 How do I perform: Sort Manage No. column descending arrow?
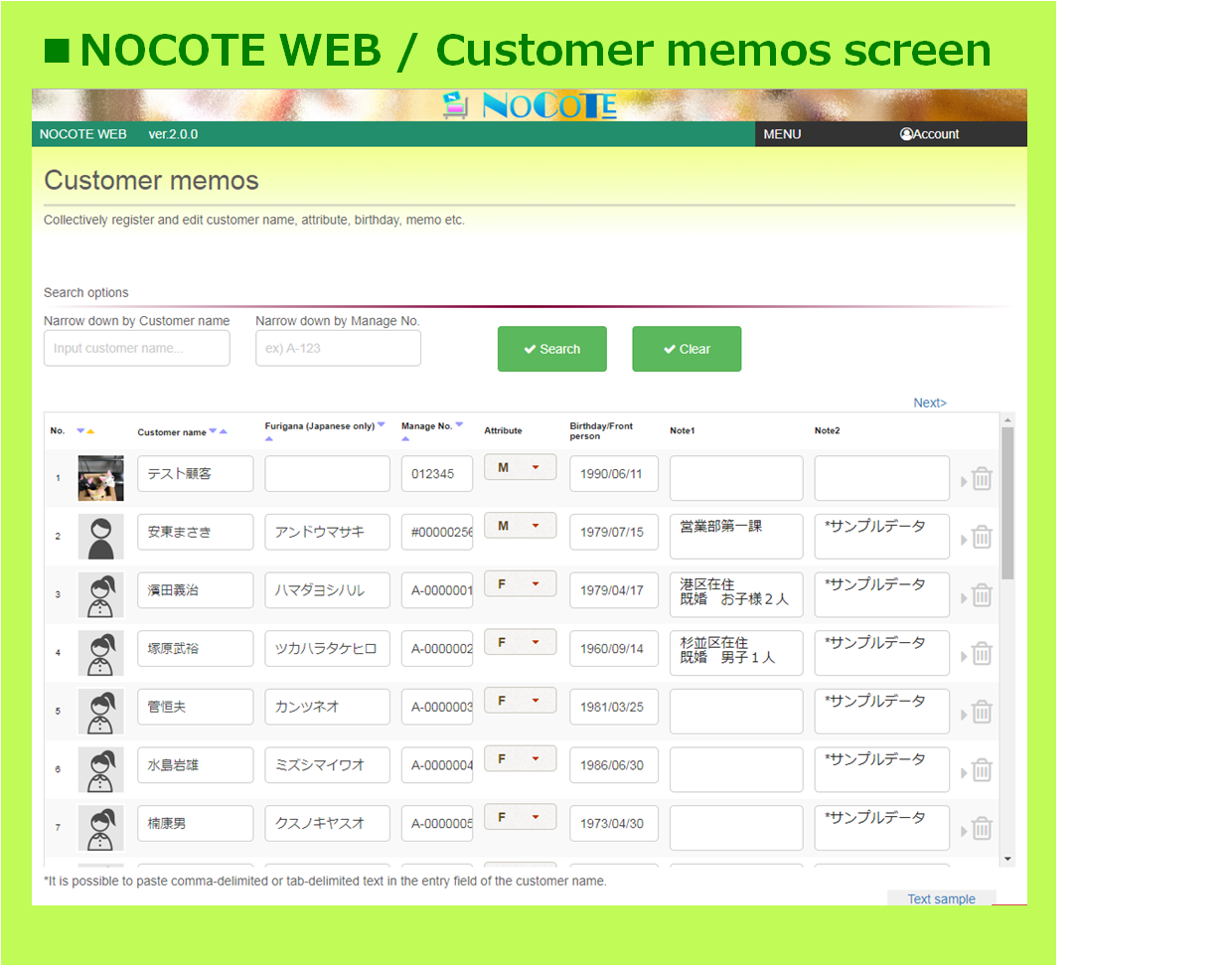tap(459, 425)
